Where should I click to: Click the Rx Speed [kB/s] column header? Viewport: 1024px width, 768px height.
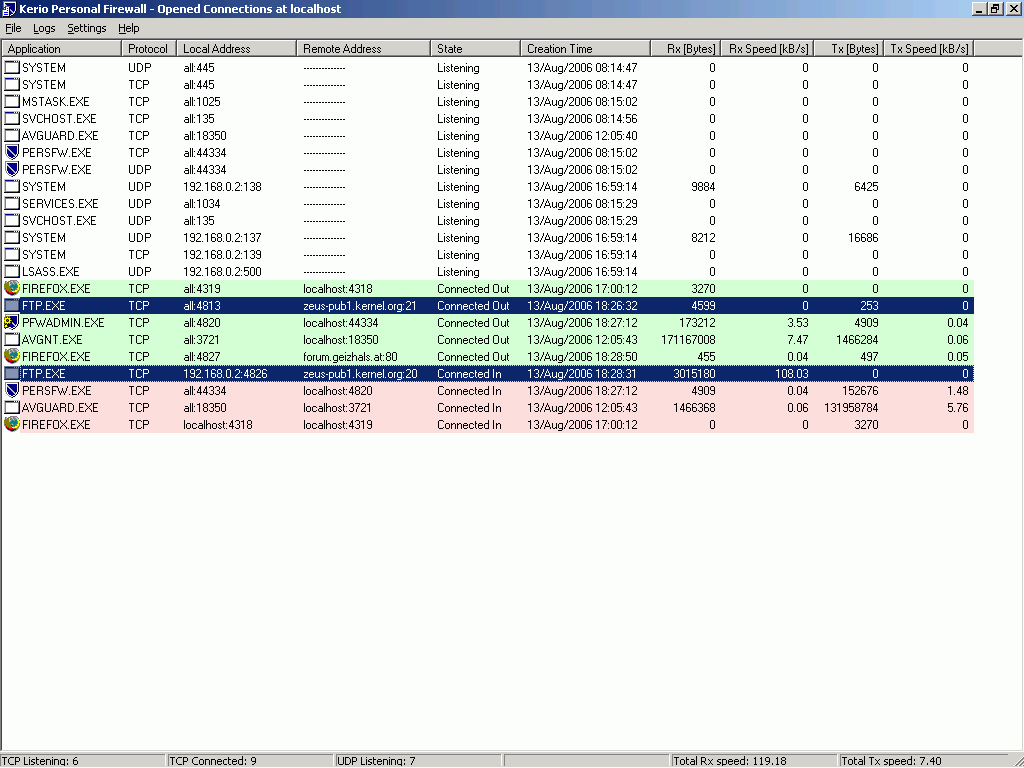coord(767,48)
